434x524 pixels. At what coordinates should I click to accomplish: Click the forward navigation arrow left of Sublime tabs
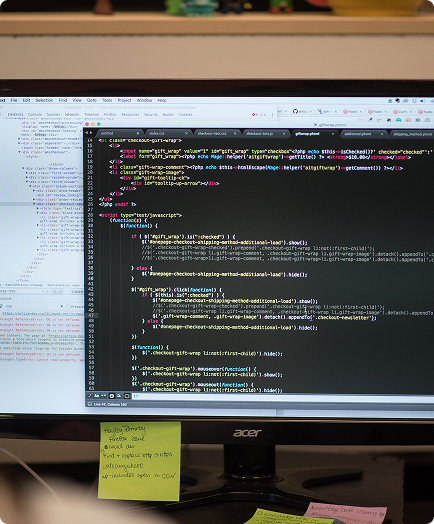(x=91, y=133)
